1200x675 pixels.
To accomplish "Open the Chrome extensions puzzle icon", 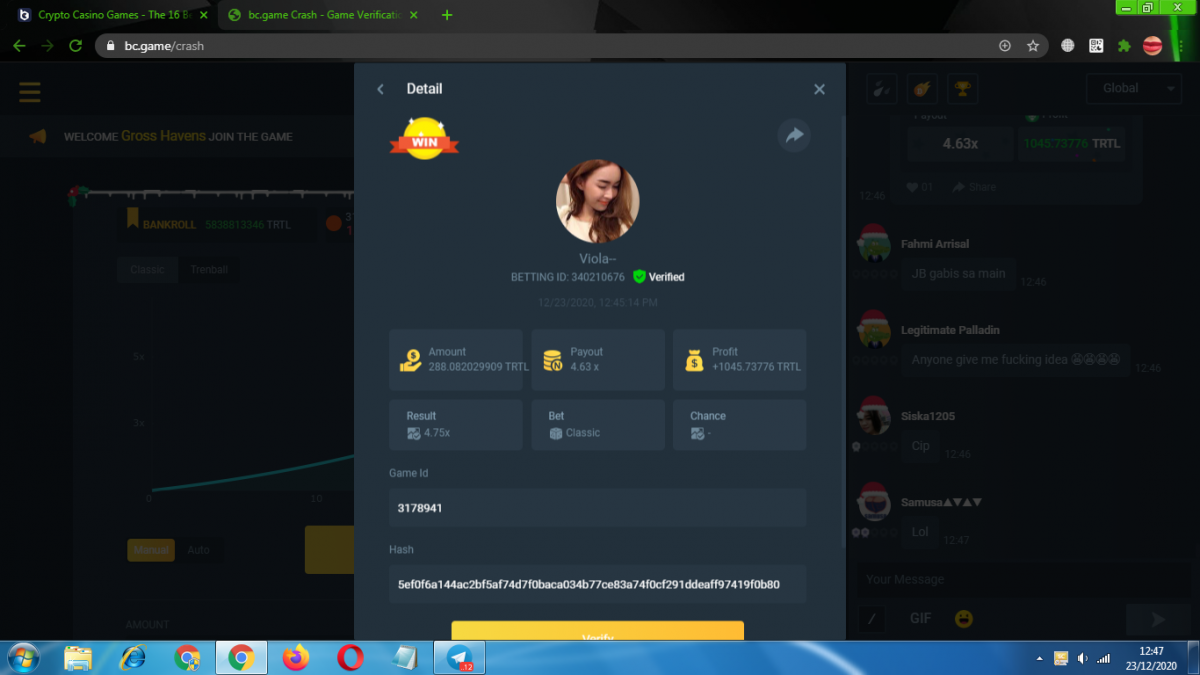I will pyautogui.click(x=1124, y=46).
